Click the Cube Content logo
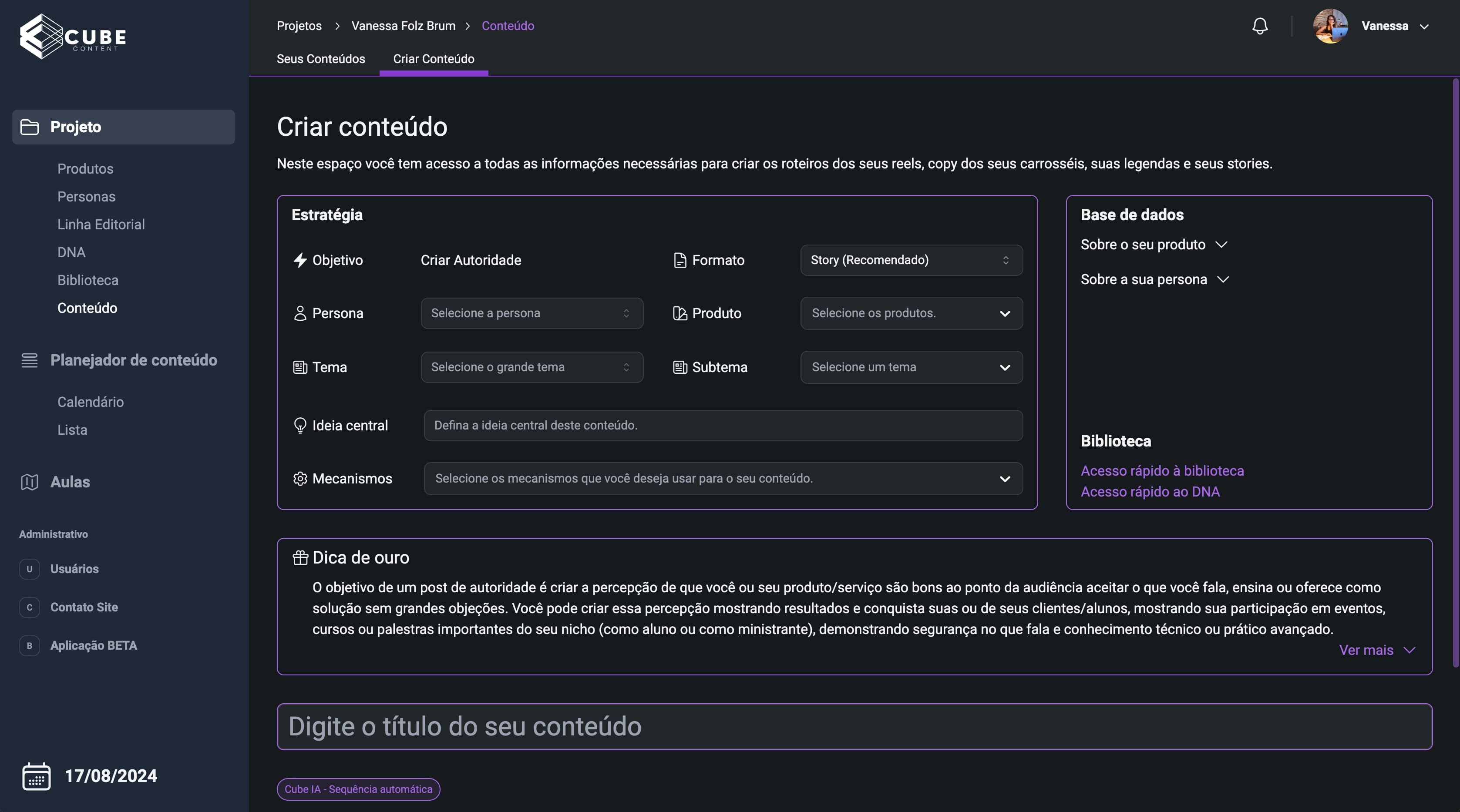 pyautogui.click(x=73, y=36)
